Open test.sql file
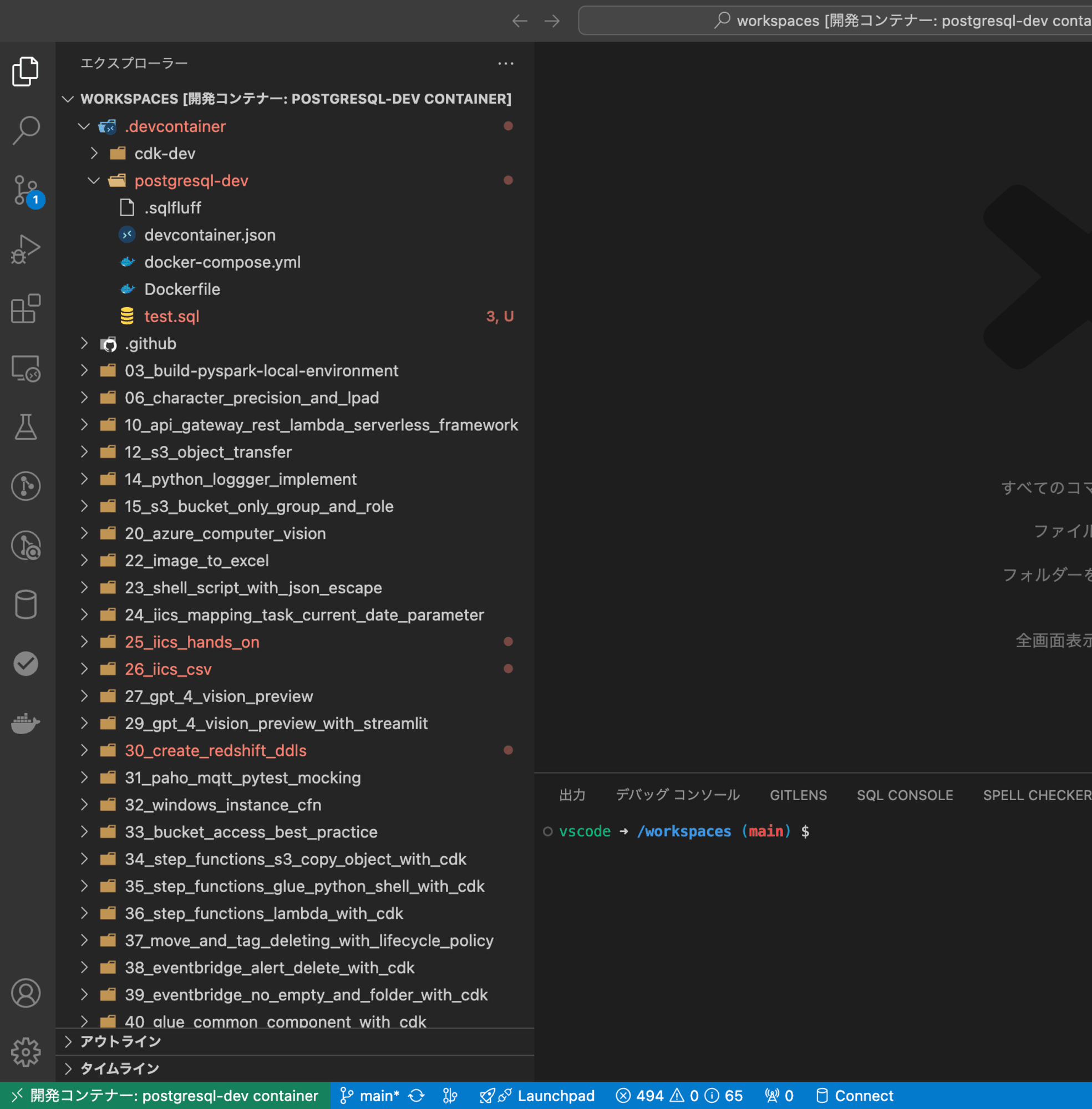The image size is (1092, 1109). (x=172, y=316)
